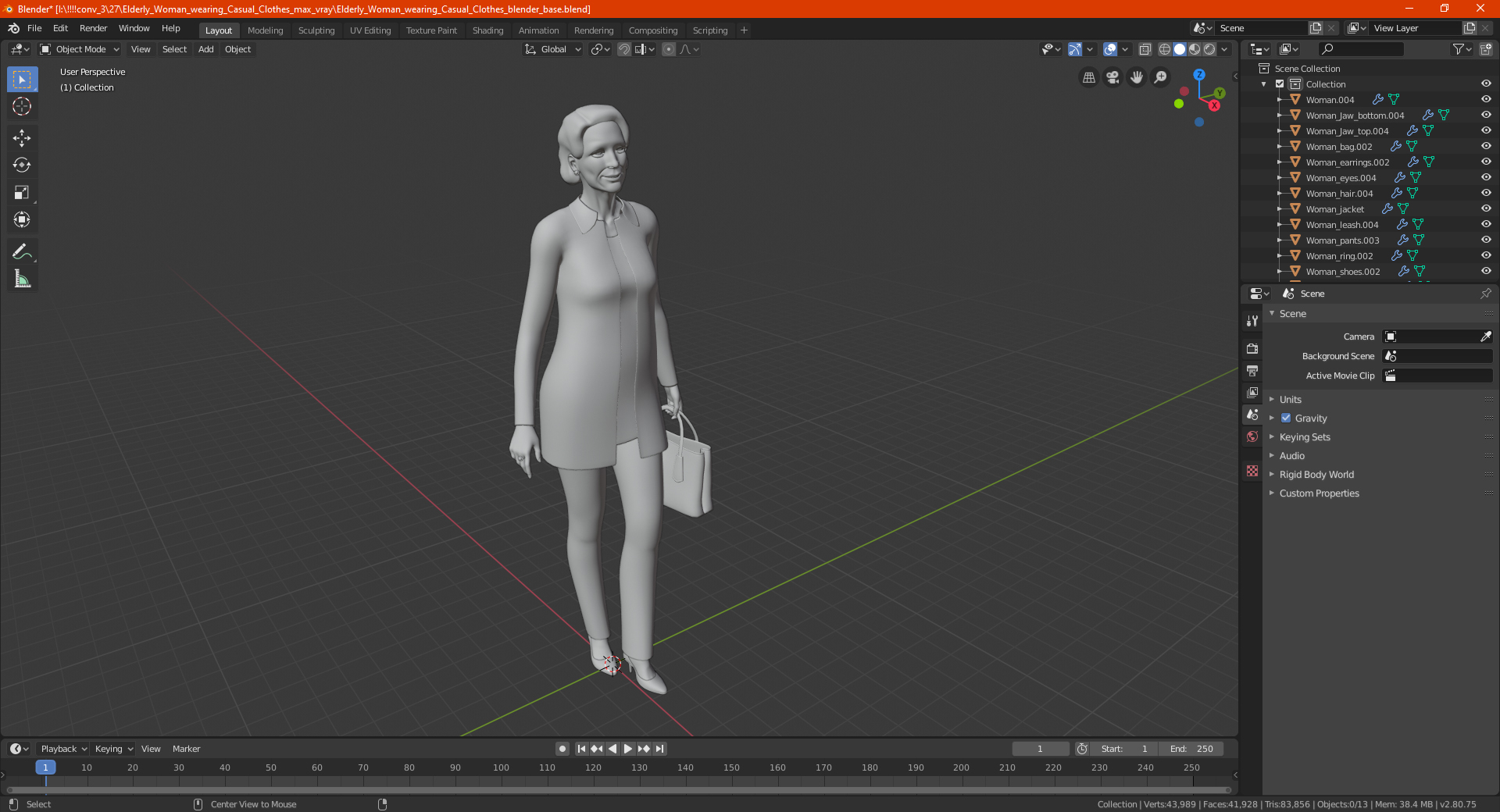This screenshot has height=812, width=1500.
Task: Switch to the Shading workspace tab
Action: [x=487, y=30]
